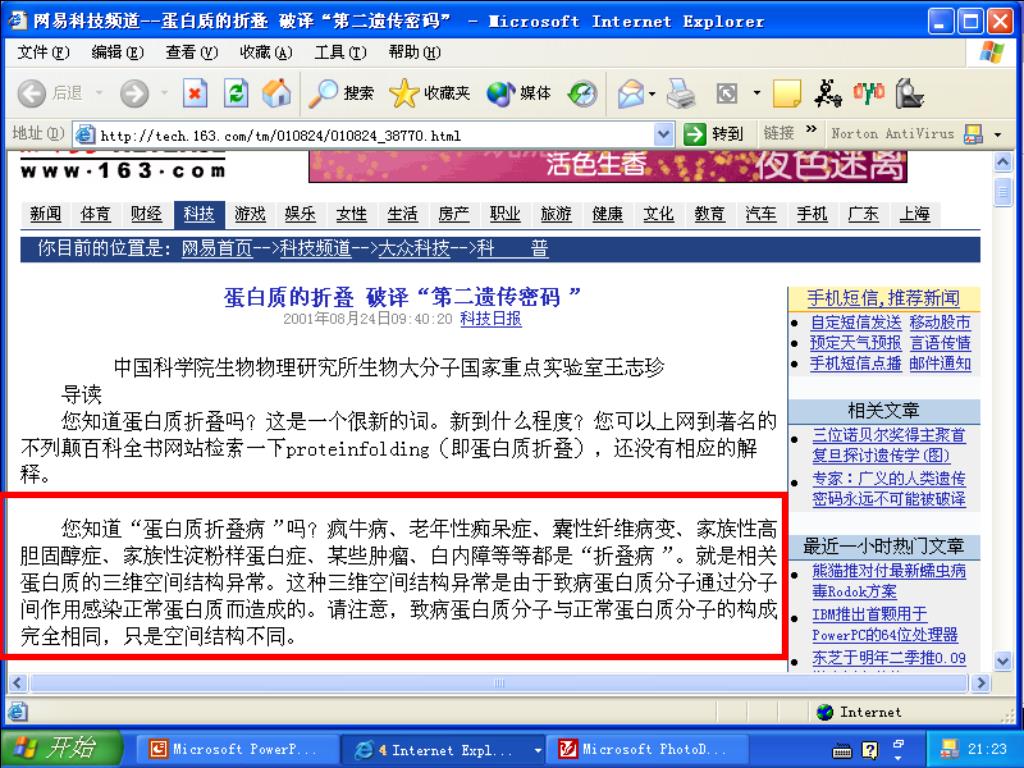The image size is (1024, 768).
Task: Open the 科技日报 source link
Action: [490, 319]
